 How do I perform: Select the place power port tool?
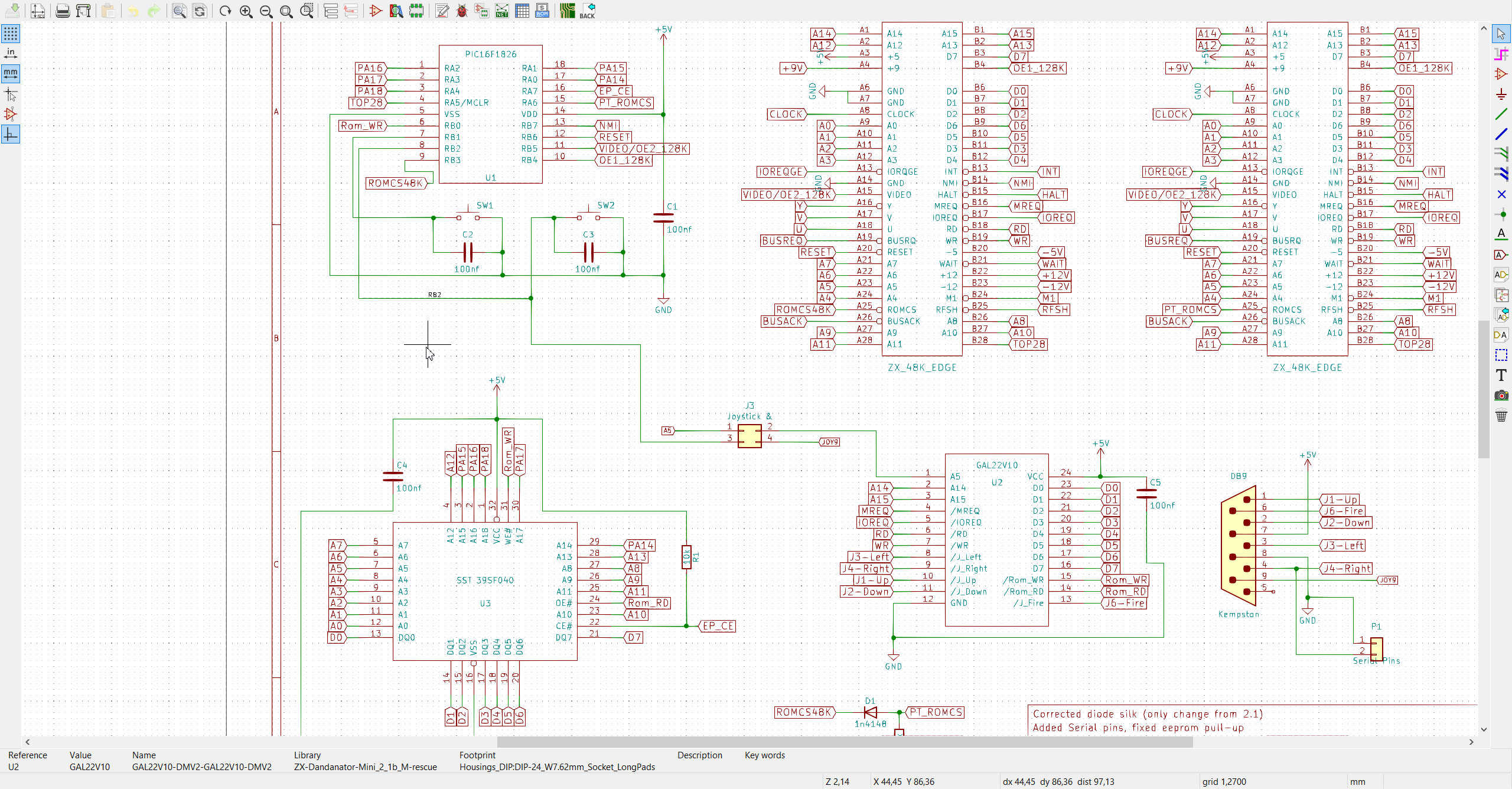[1501, 94]
